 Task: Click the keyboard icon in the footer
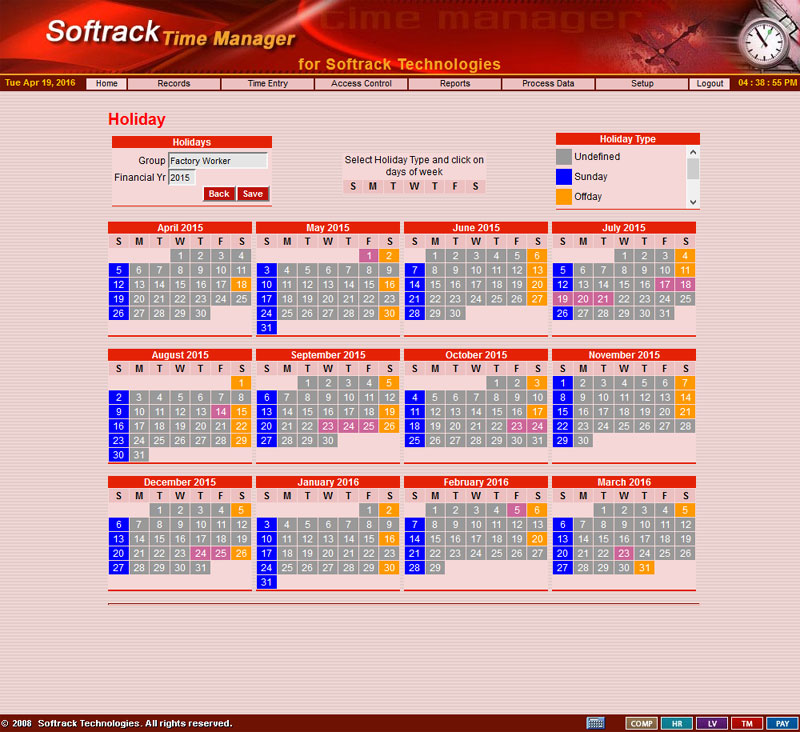click(x=595, y=723)
